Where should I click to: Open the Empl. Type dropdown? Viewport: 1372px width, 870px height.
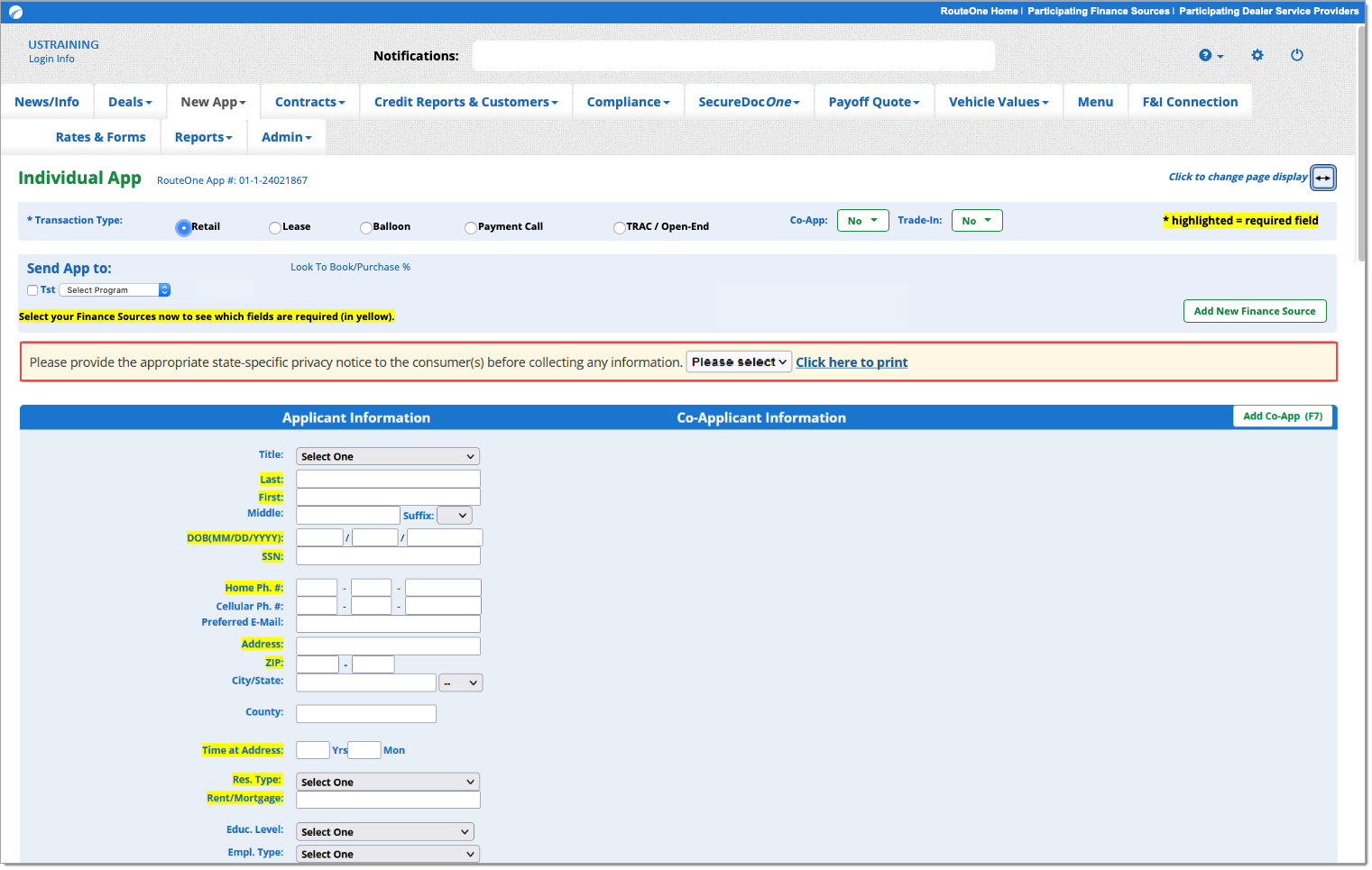388,855
